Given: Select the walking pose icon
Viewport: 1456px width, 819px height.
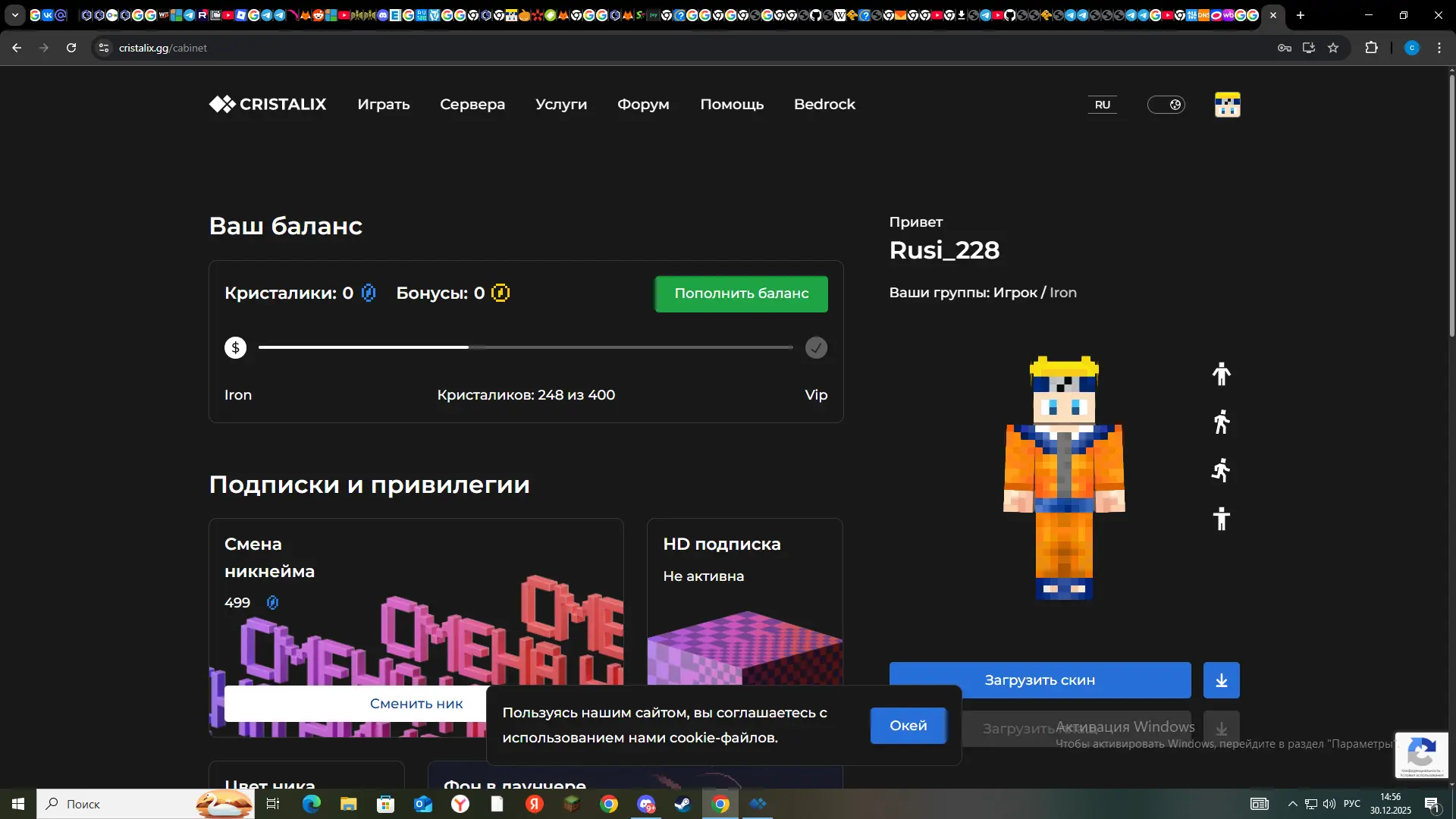Looking at the screenshot, I should pyautogui.click(x=1221, y=422).
